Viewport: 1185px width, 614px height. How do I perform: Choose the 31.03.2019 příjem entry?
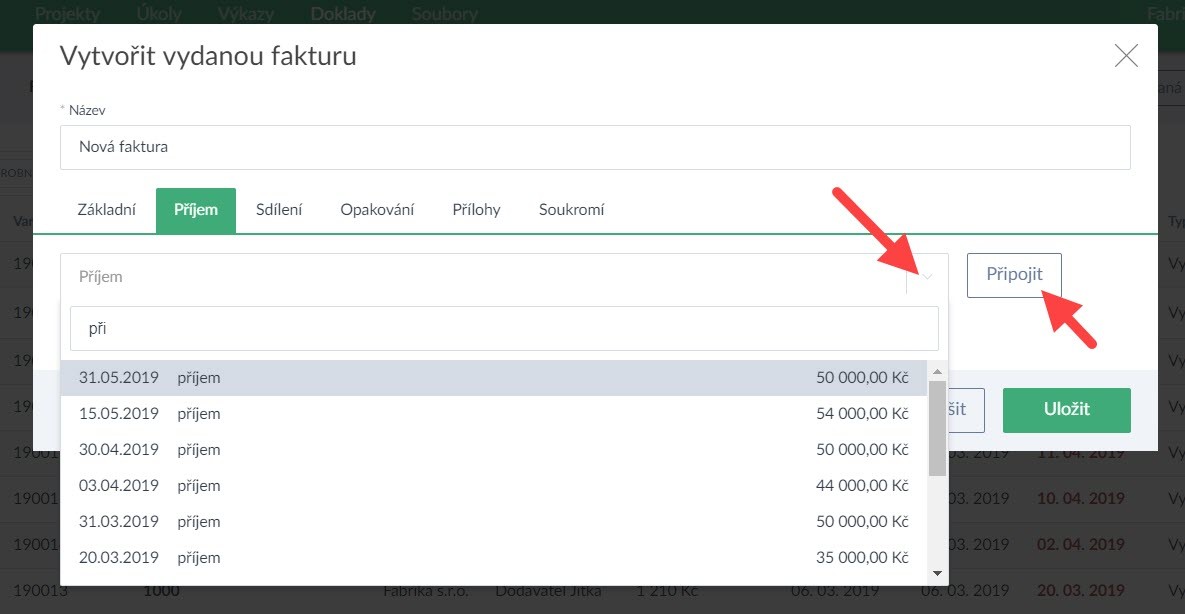pyautogui.click(x=493, y=522)
